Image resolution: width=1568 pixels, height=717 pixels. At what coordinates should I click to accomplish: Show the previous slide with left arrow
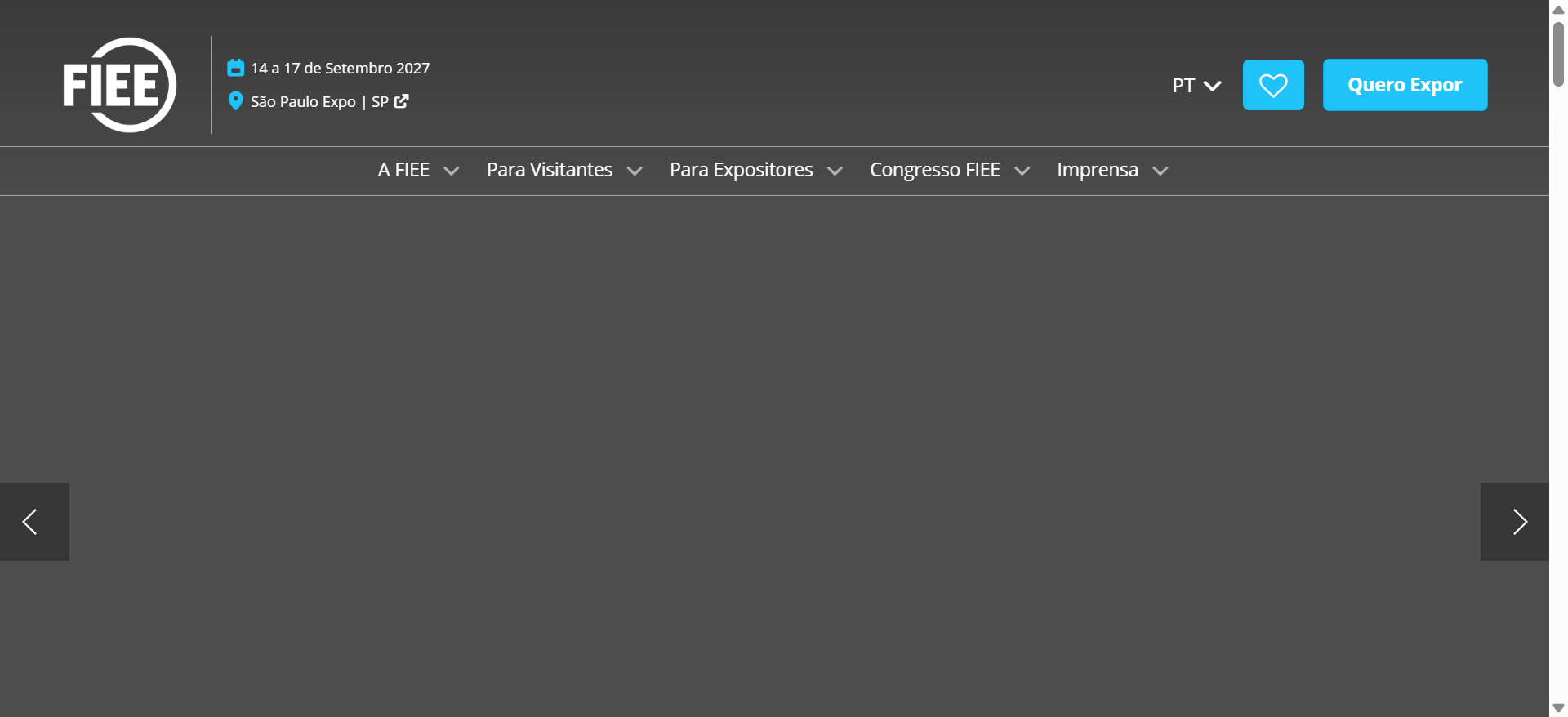point(34,522)
